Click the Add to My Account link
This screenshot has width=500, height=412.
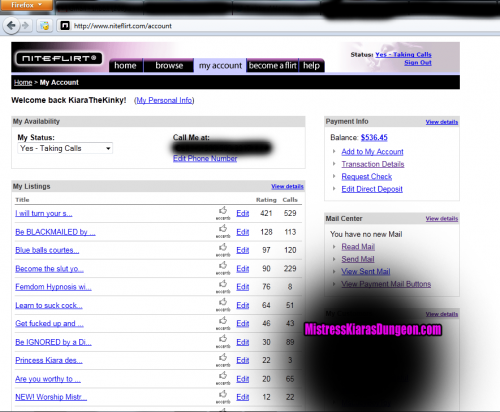[x=372, y=152]
